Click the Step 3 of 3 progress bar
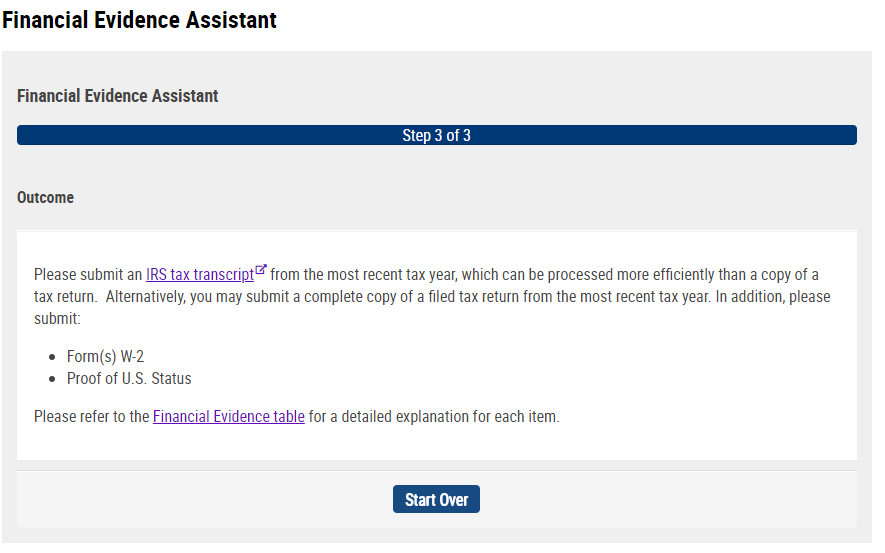 click(x=436, y=135)
